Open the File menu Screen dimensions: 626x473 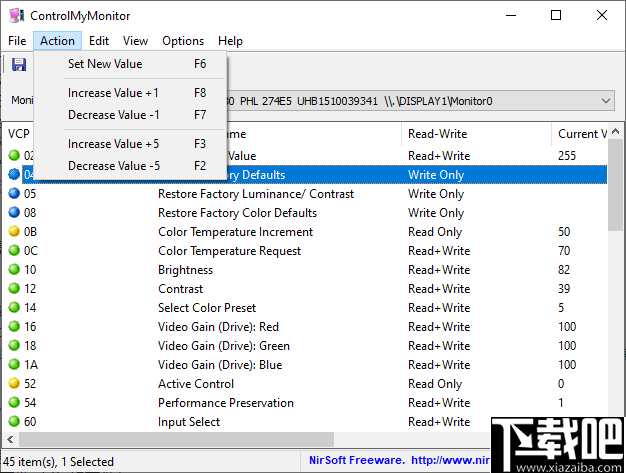pos(17,41)
